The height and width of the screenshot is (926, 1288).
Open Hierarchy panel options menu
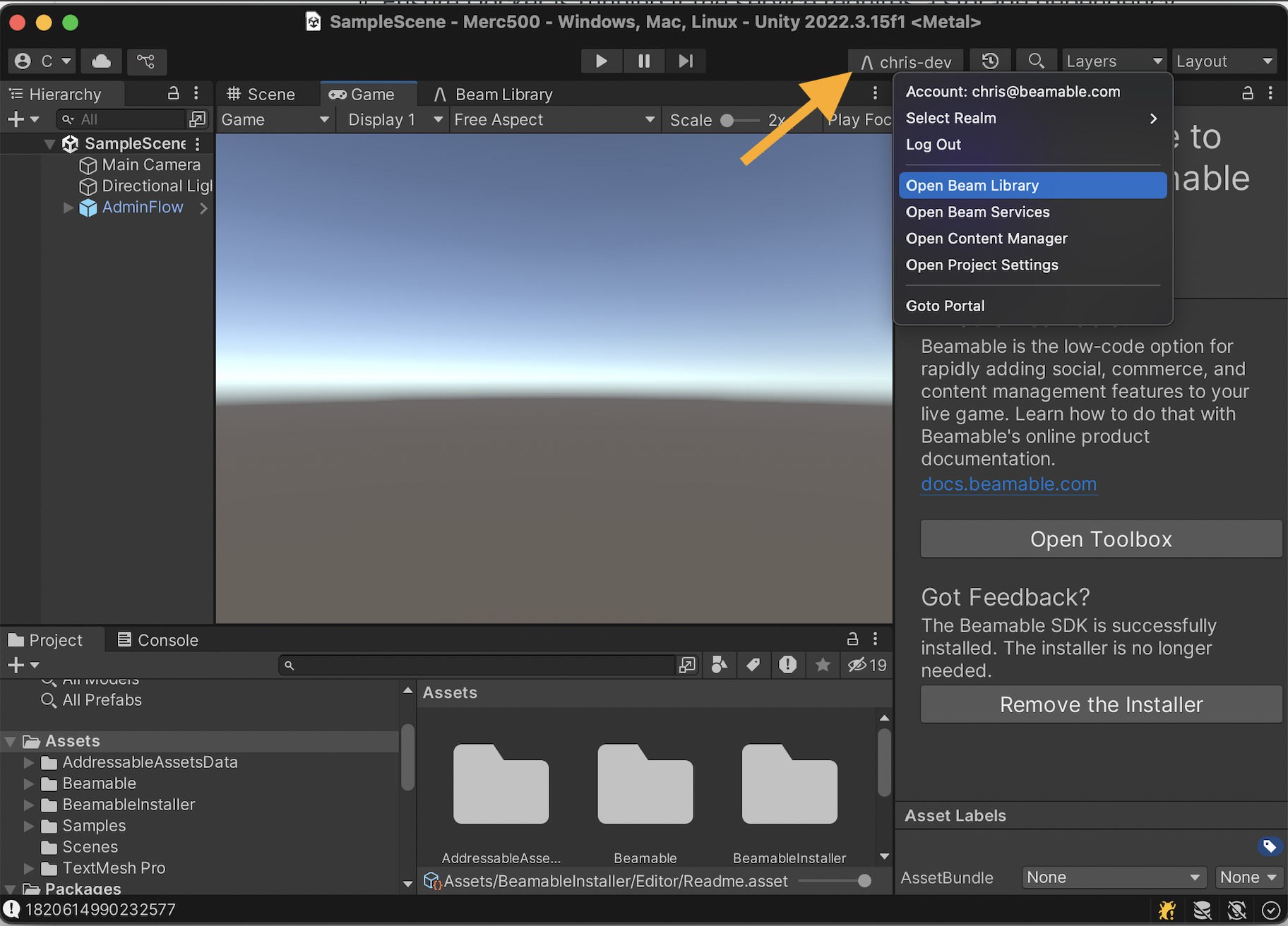pyautogui.click(x=196, y=93)
